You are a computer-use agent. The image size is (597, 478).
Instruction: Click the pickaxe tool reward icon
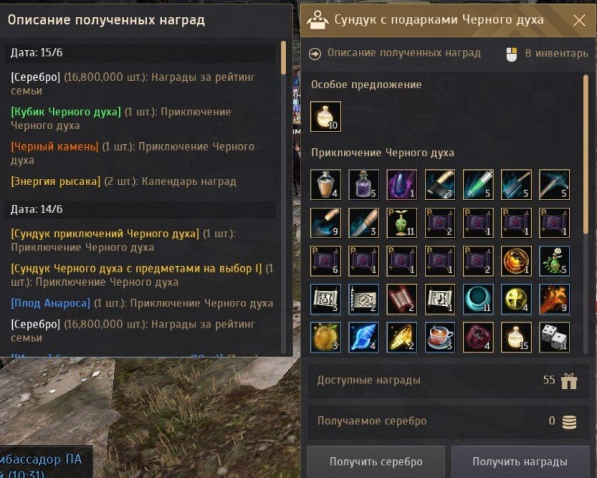[x=554, y=185]
